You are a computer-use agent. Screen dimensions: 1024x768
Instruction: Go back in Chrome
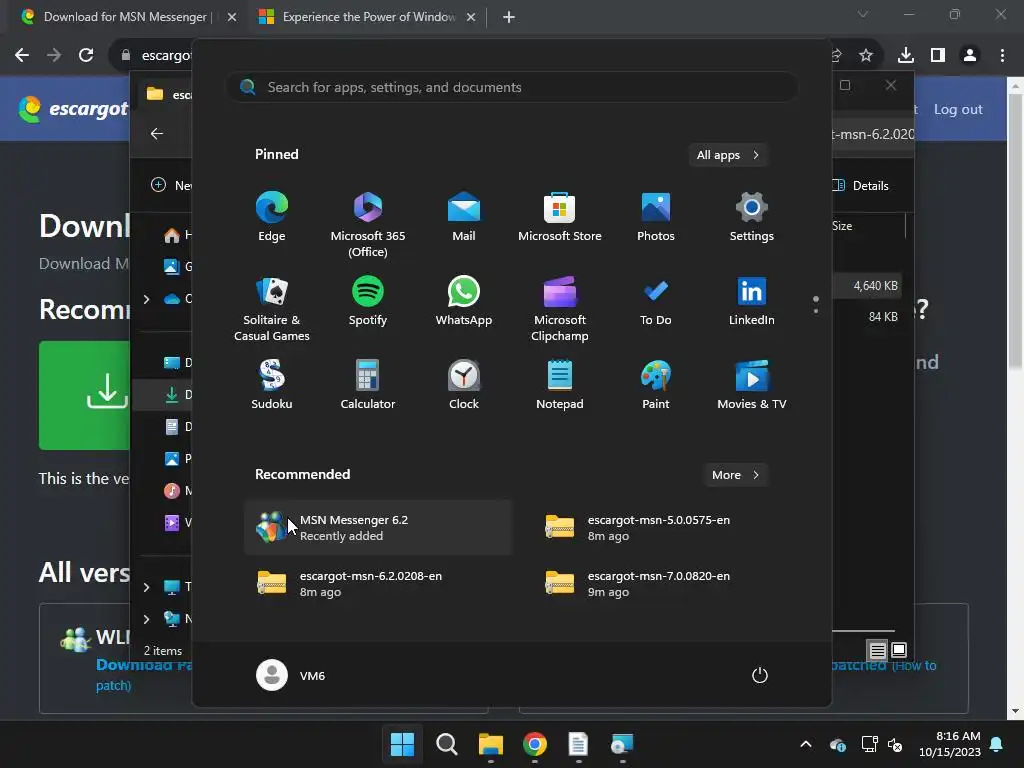point(22,55)
